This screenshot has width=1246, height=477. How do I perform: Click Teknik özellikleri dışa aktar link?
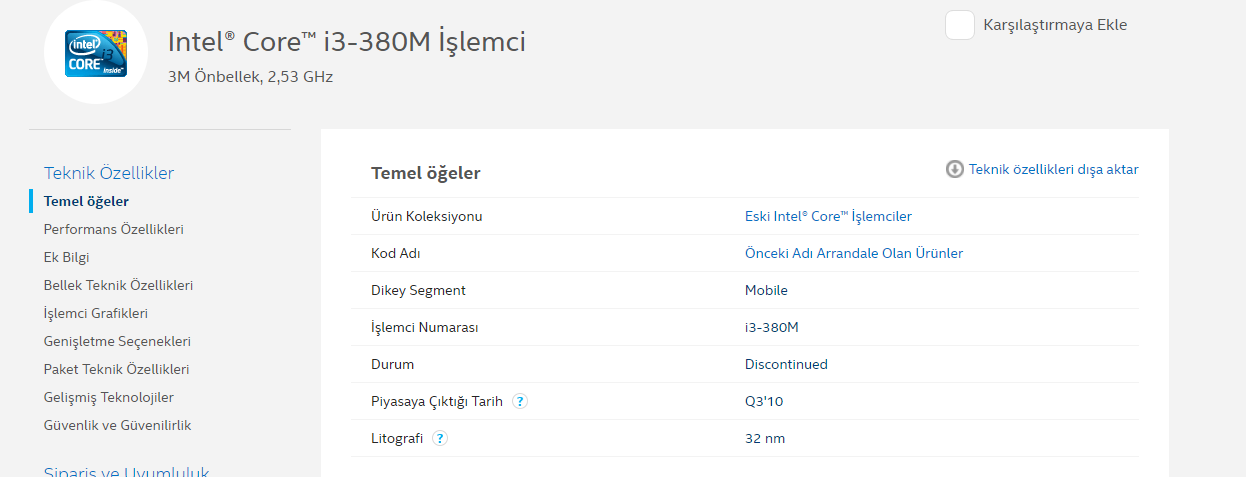coord(1053,169)
